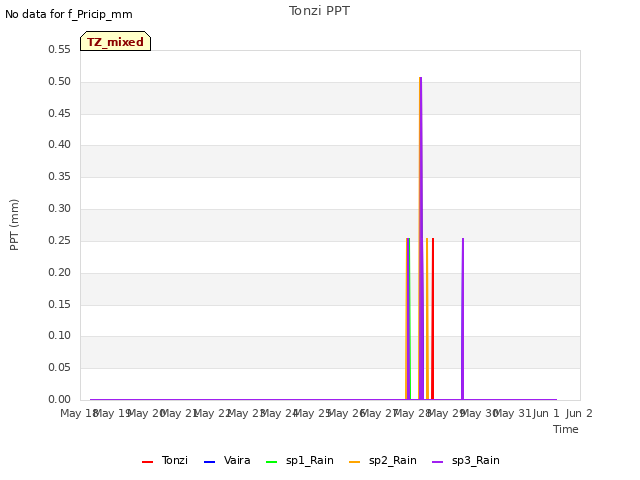640x480 pixels.
Task: Click the 0.55 y-axis tick label
Action: 60,49
